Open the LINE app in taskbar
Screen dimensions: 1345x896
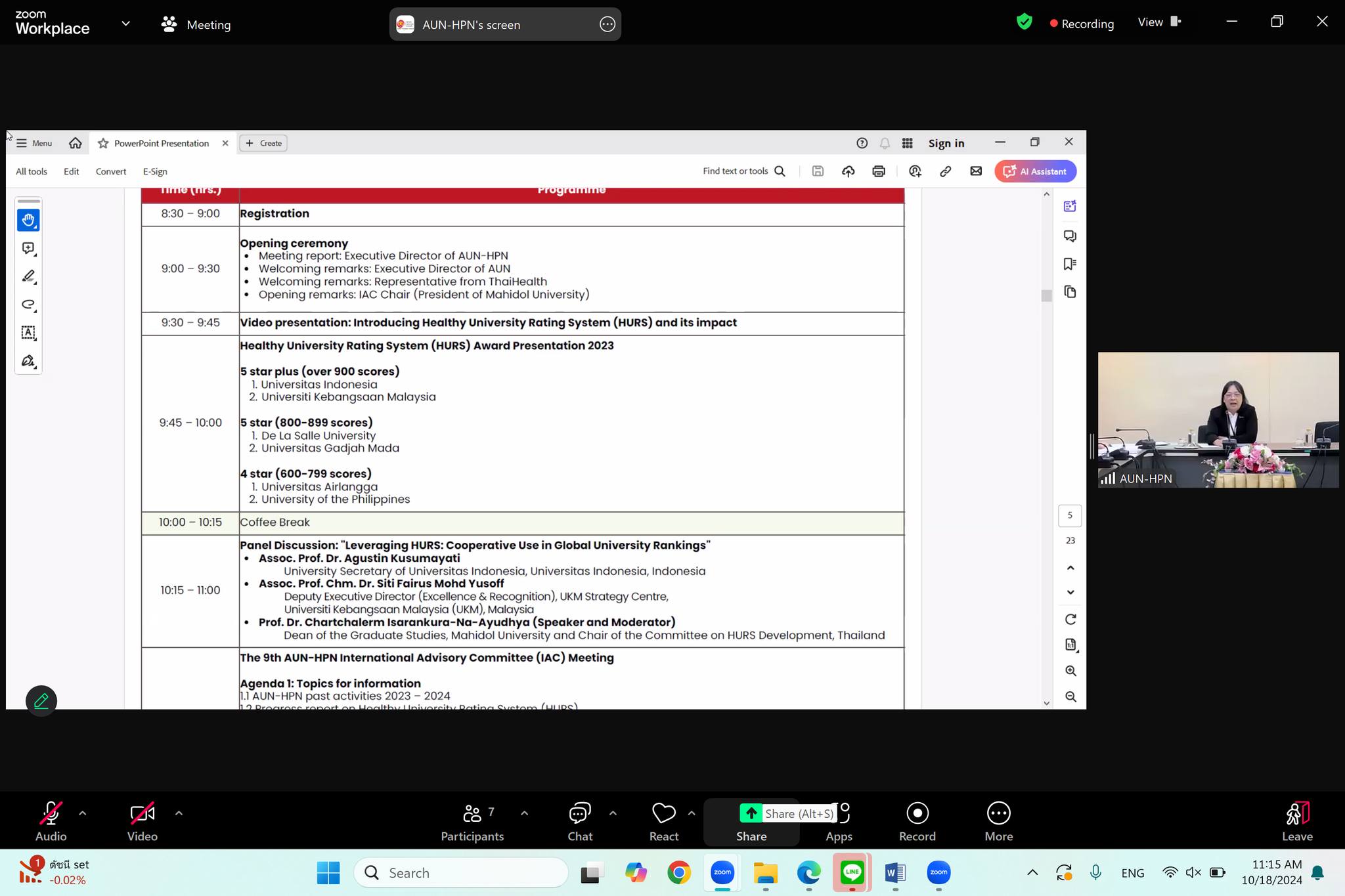coord(852,872)
